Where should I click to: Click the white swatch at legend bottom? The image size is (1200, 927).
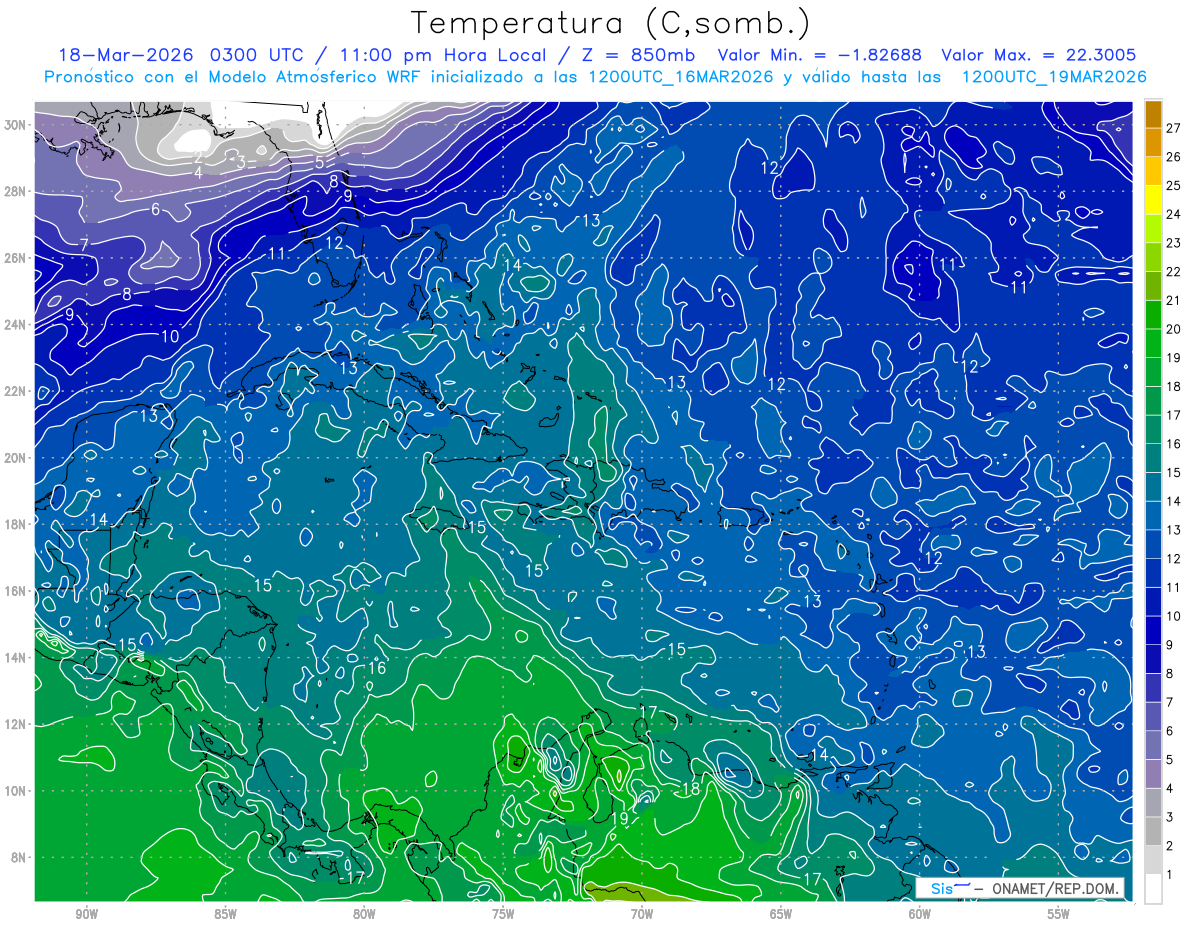[1153, 889]
